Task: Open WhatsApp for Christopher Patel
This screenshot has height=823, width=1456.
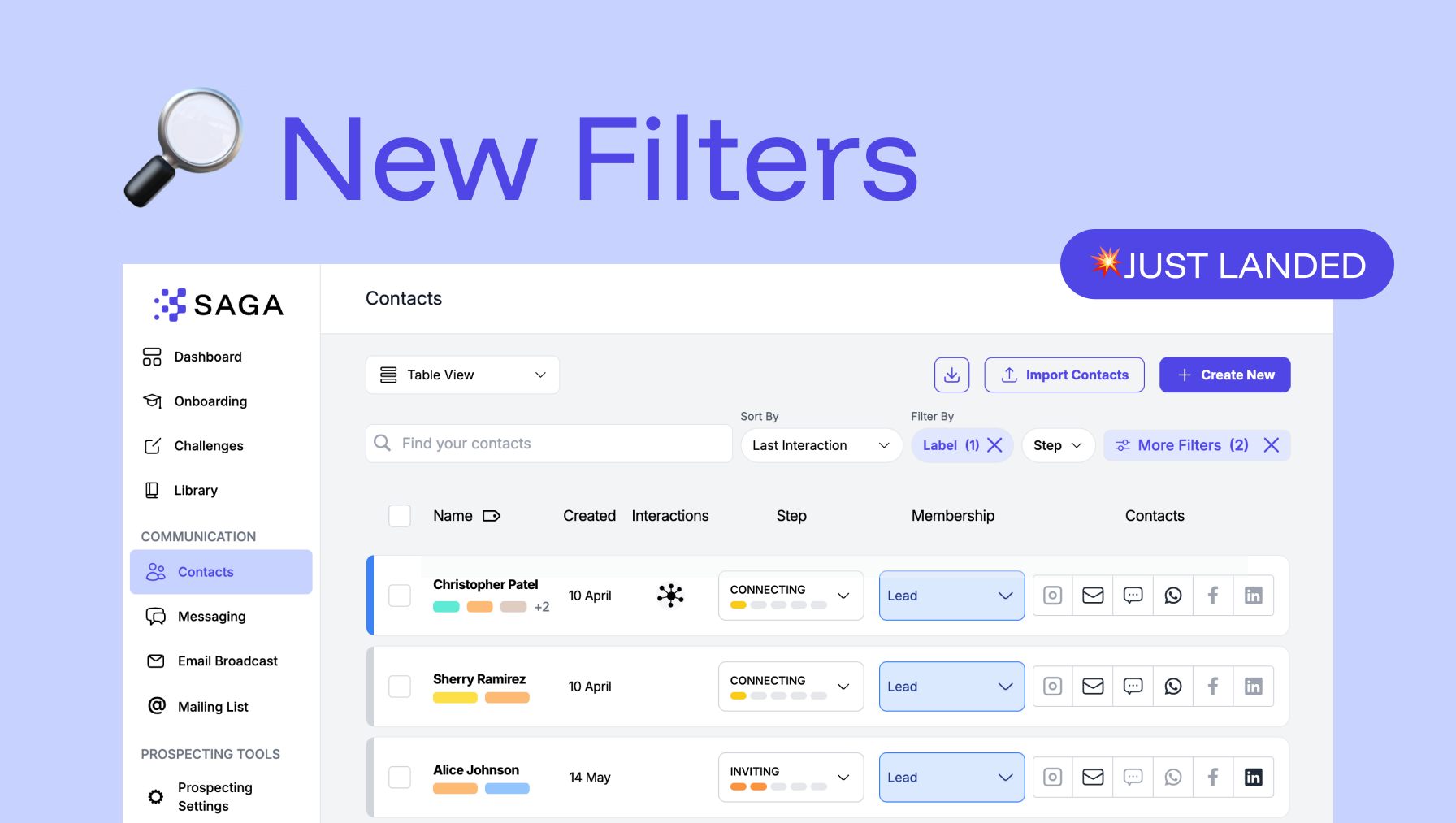Action: coord(1172,596)
